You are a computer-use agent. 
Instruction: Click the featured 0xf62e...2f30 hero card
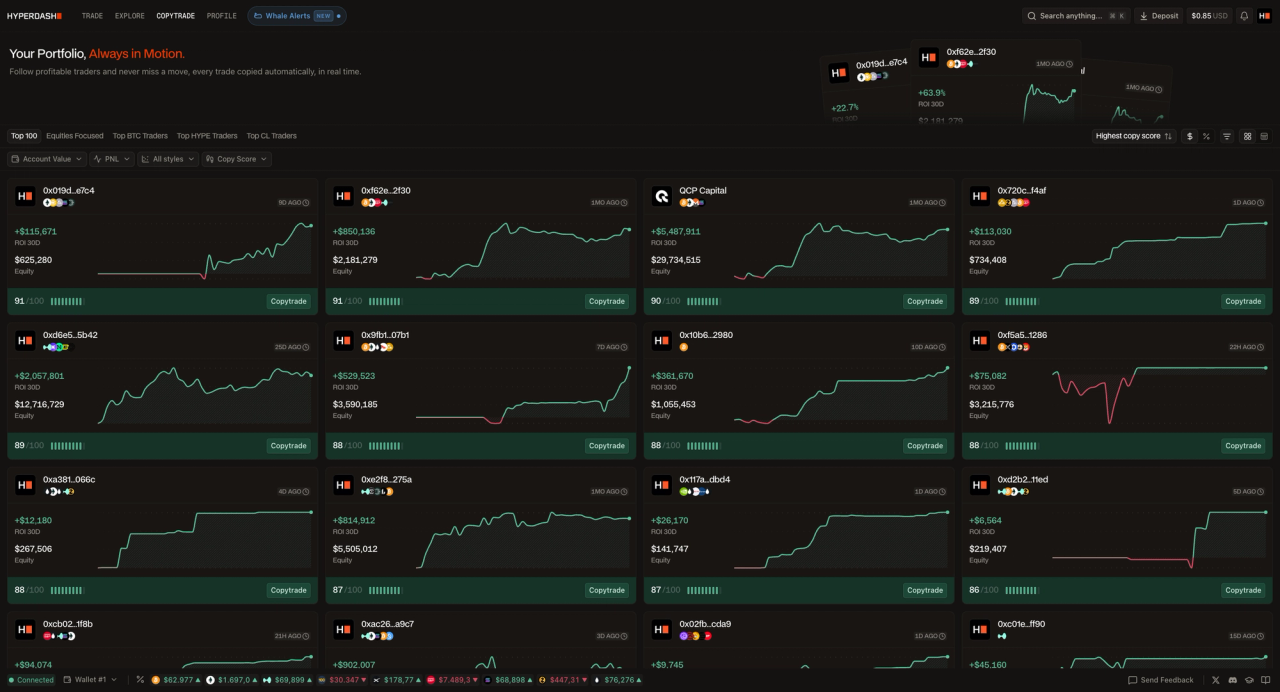996,84
